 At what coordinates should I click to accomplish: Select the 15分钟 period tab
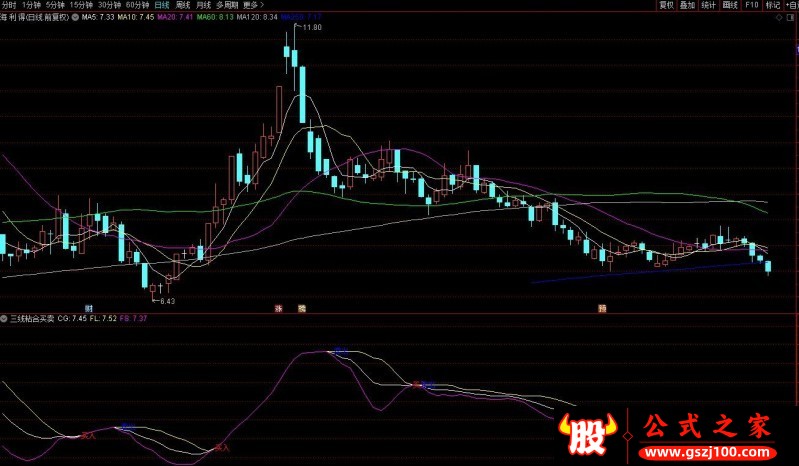81,5
